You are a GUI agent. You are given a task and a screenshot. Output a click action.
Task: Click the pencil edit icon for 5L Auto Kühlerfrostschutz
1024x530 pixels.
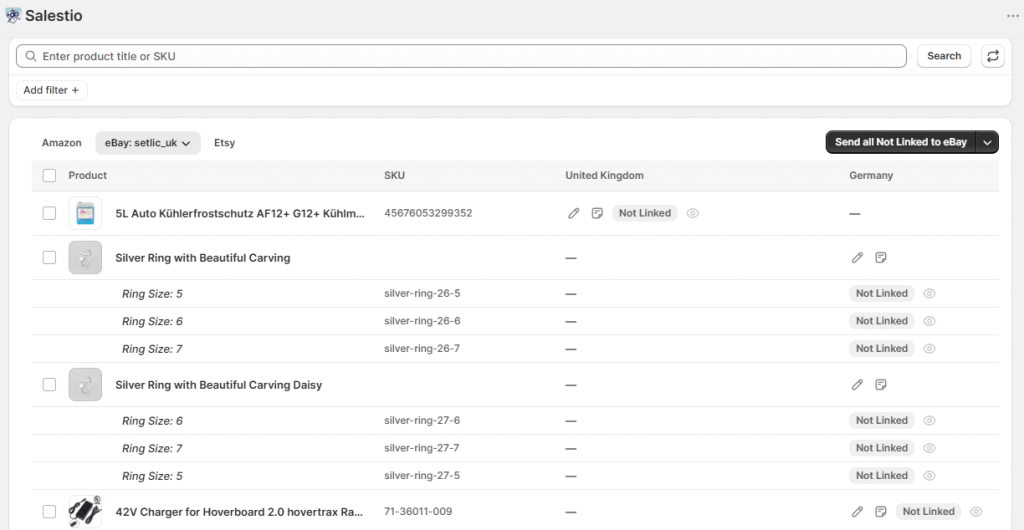(x=574, y=213)
